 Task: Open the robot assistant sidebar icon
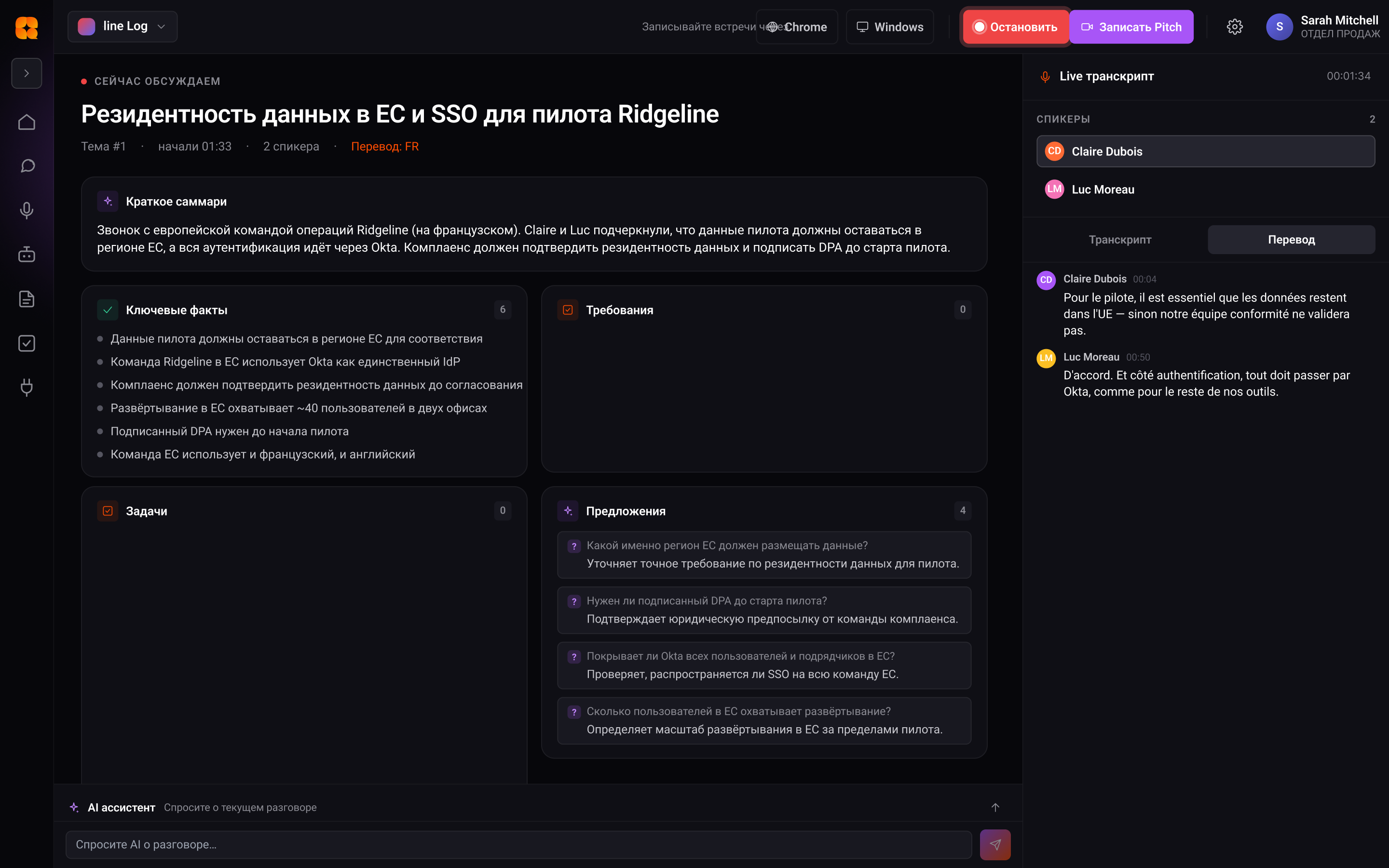tap(27, 254)
